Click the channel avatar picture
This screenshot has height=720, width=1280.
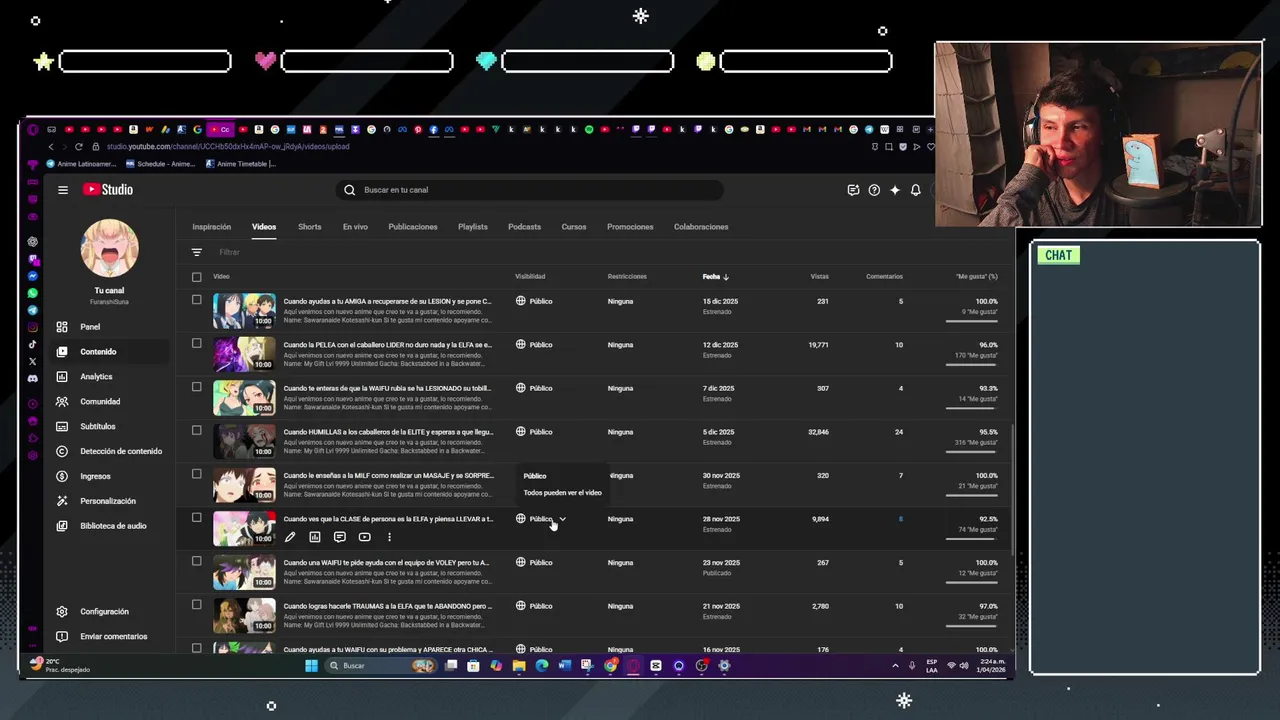[110, 248]
